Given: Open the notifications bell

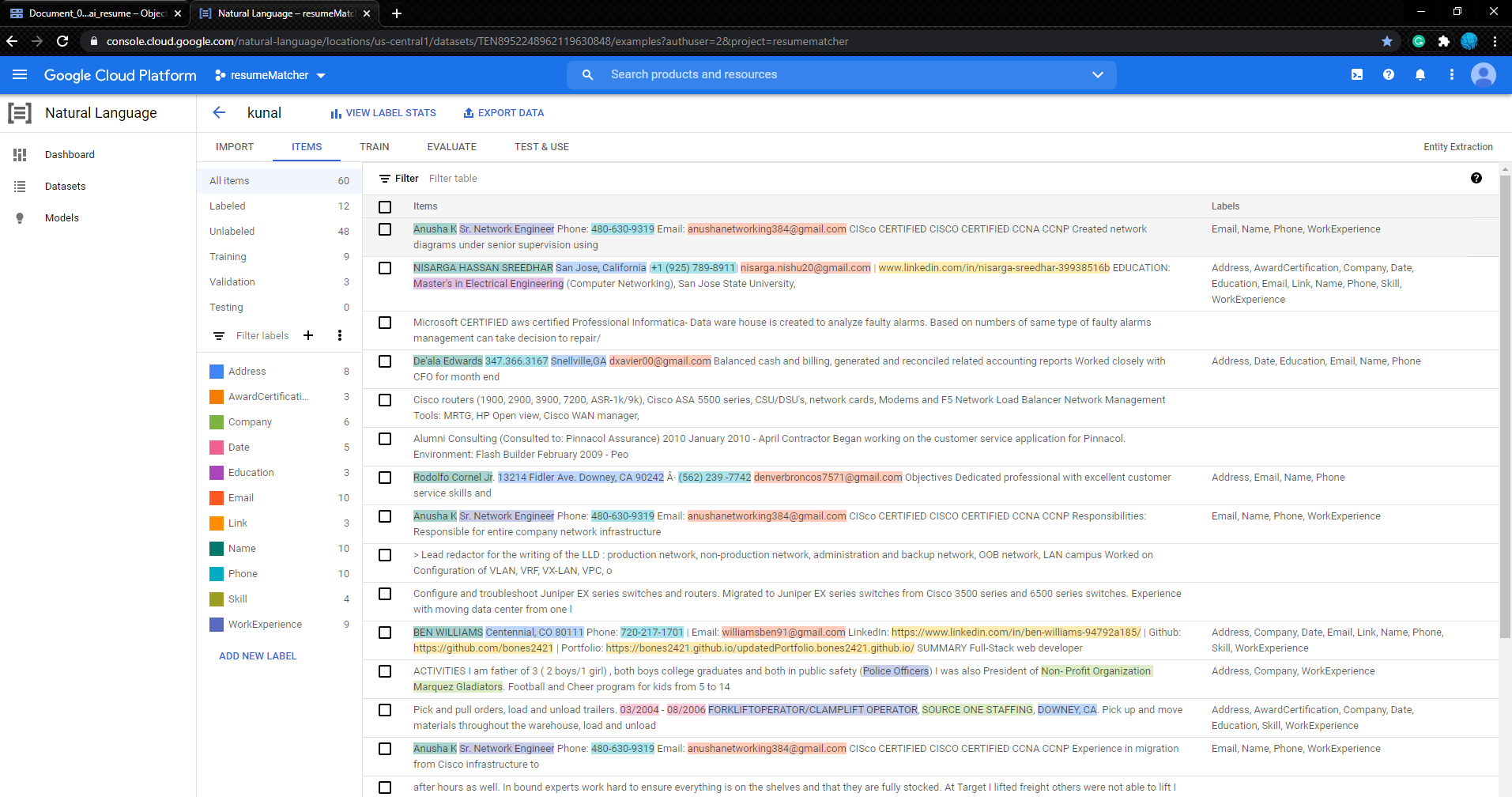Looking at the screenshot, I should pos(1420,74).
